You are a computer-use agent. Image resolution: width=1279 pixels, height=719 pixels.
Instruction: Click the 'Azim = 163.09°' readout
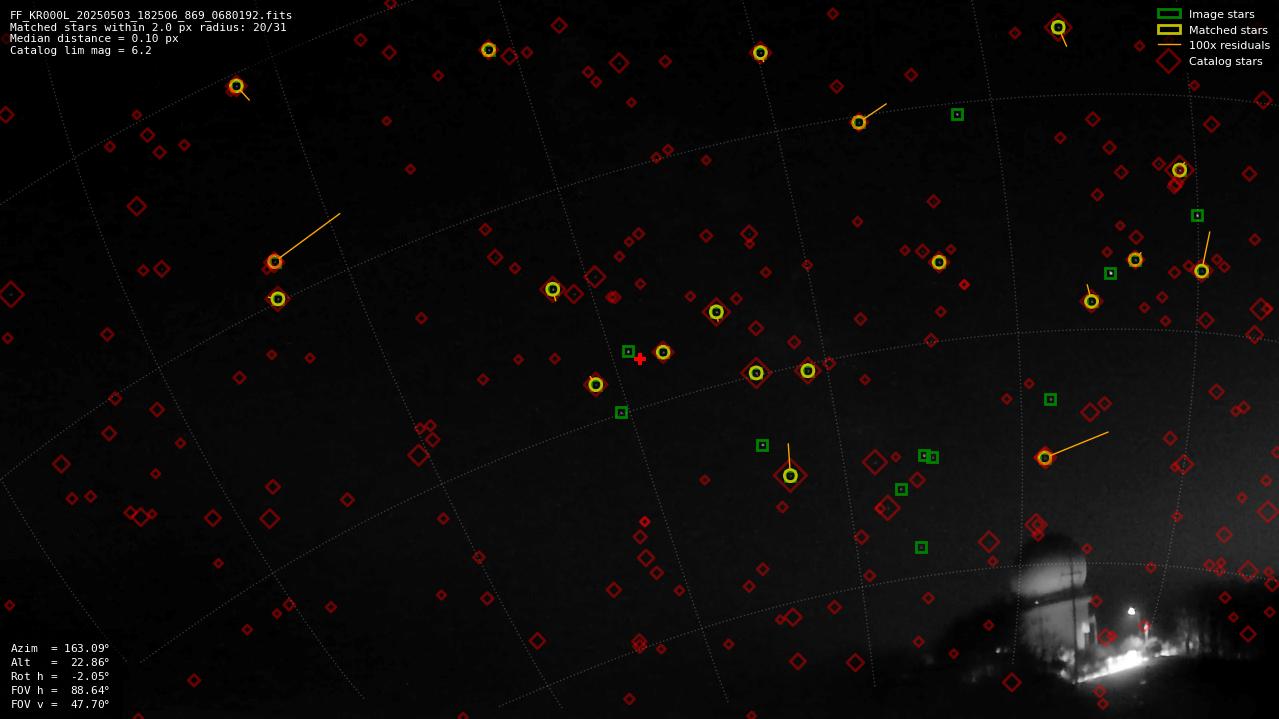(60, 648)
